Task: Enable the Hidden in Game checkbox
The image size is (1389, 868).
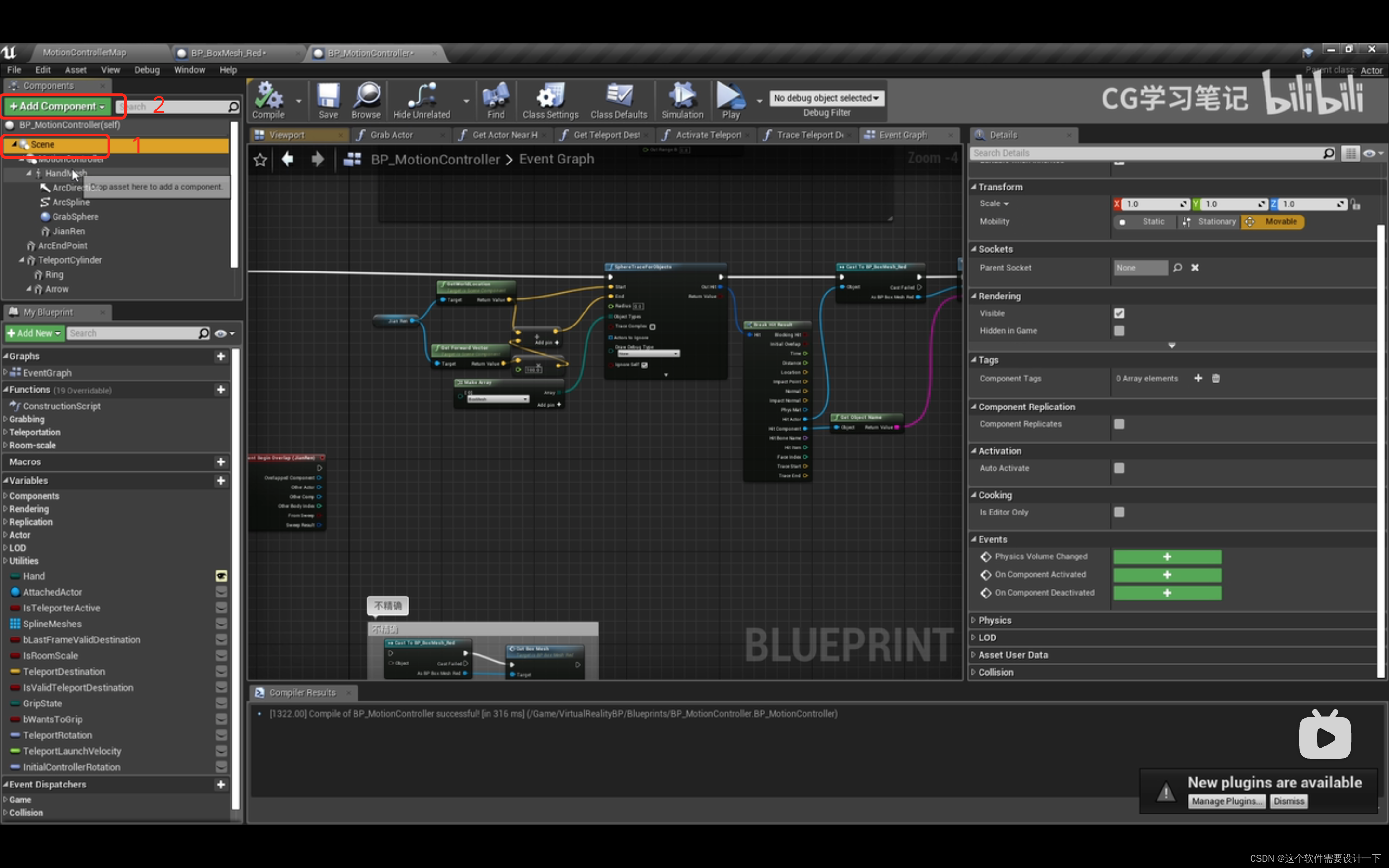Action: (x=1118, y=331)
